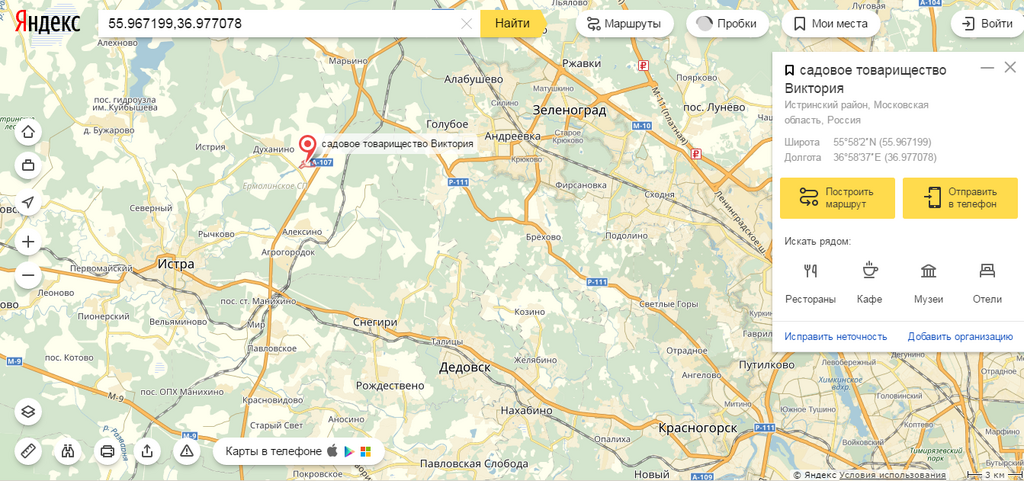1024x481 pixels.
Task: Locate me with the arrow icon
Action: (28, 202)
